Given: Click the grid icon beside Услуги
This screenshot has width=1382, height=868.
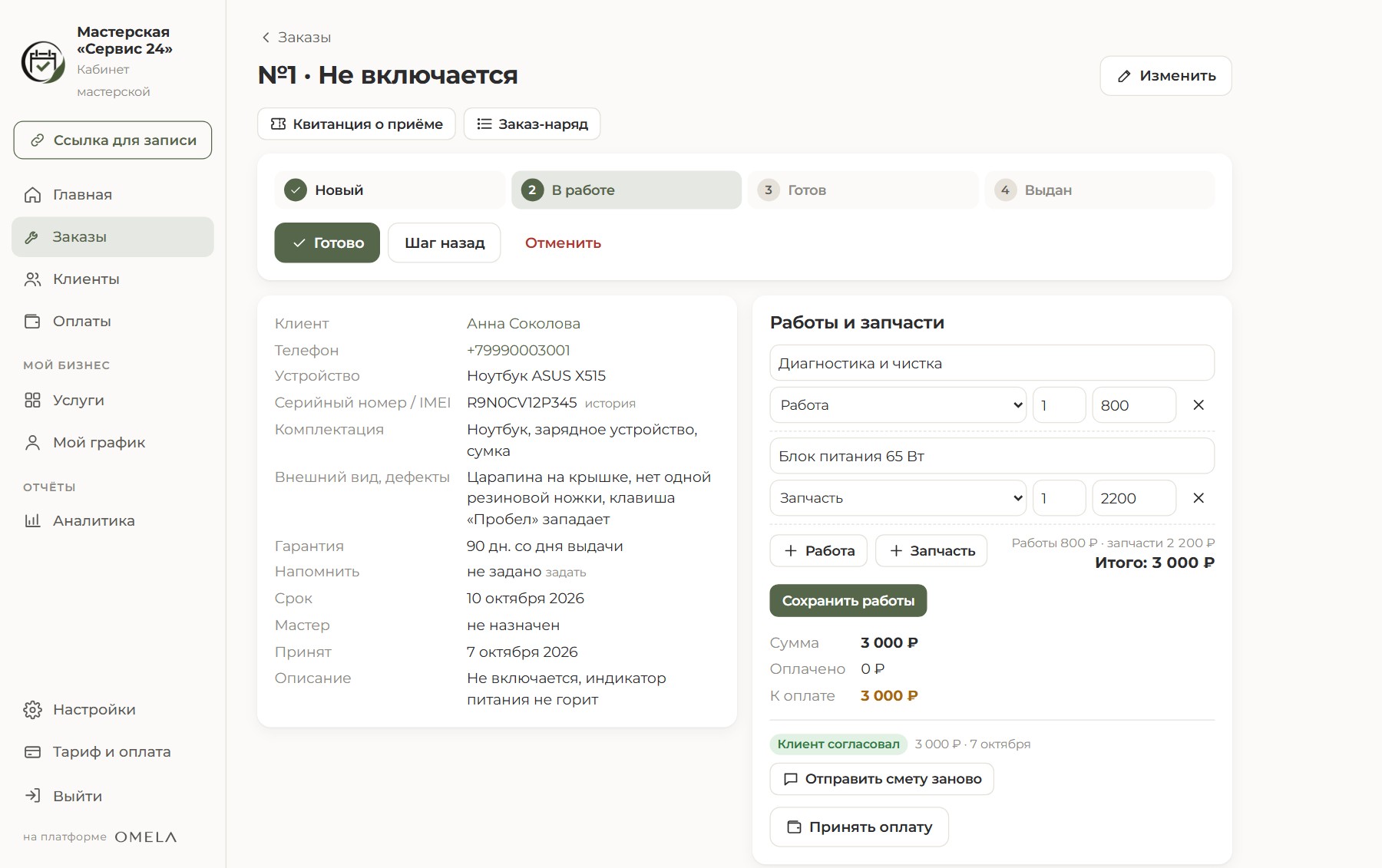Looking at the screenshot, I should point(32,401).
